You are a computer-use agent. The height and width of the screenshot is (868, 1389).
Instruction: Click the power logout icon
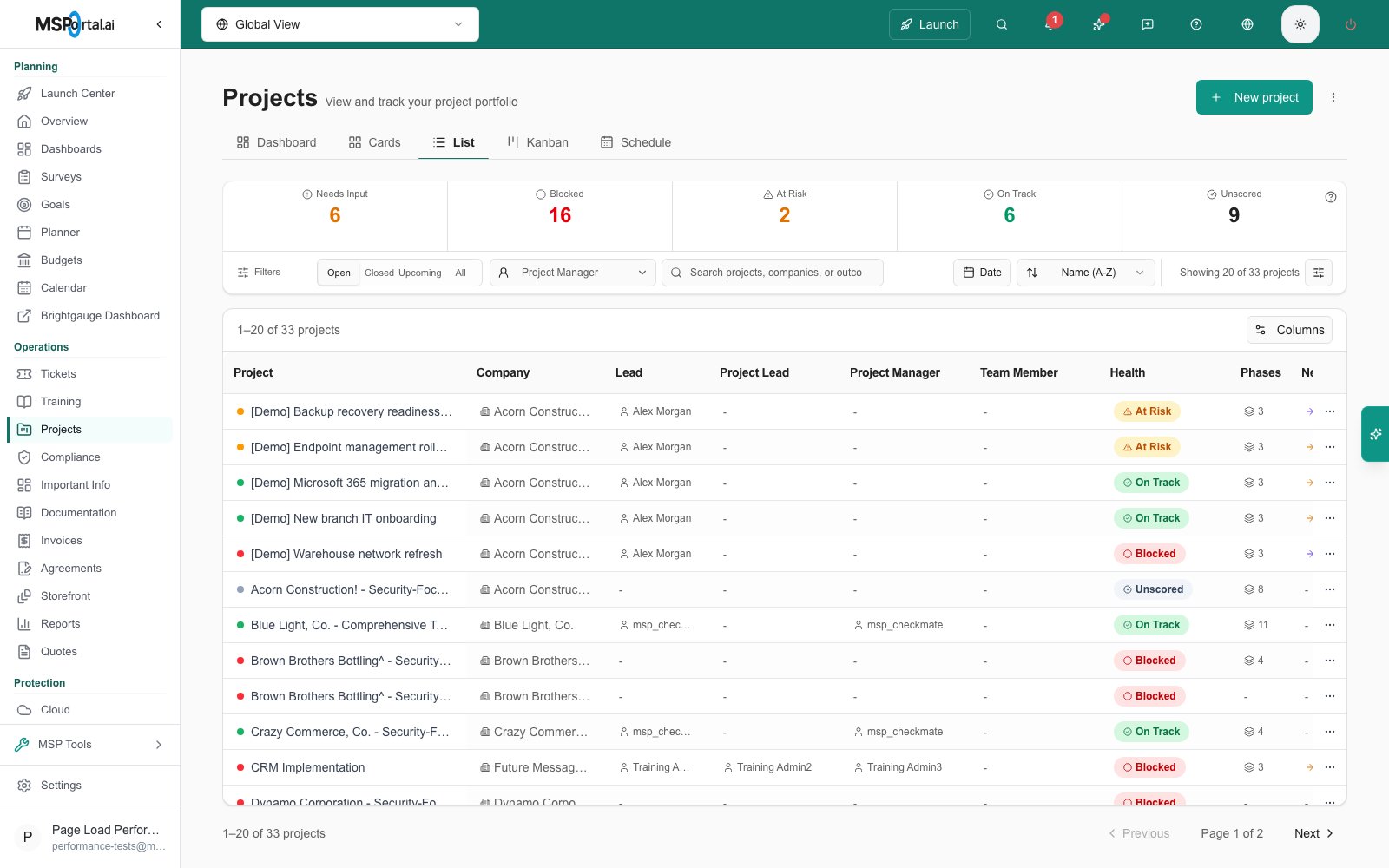(x=1351, y=24)
